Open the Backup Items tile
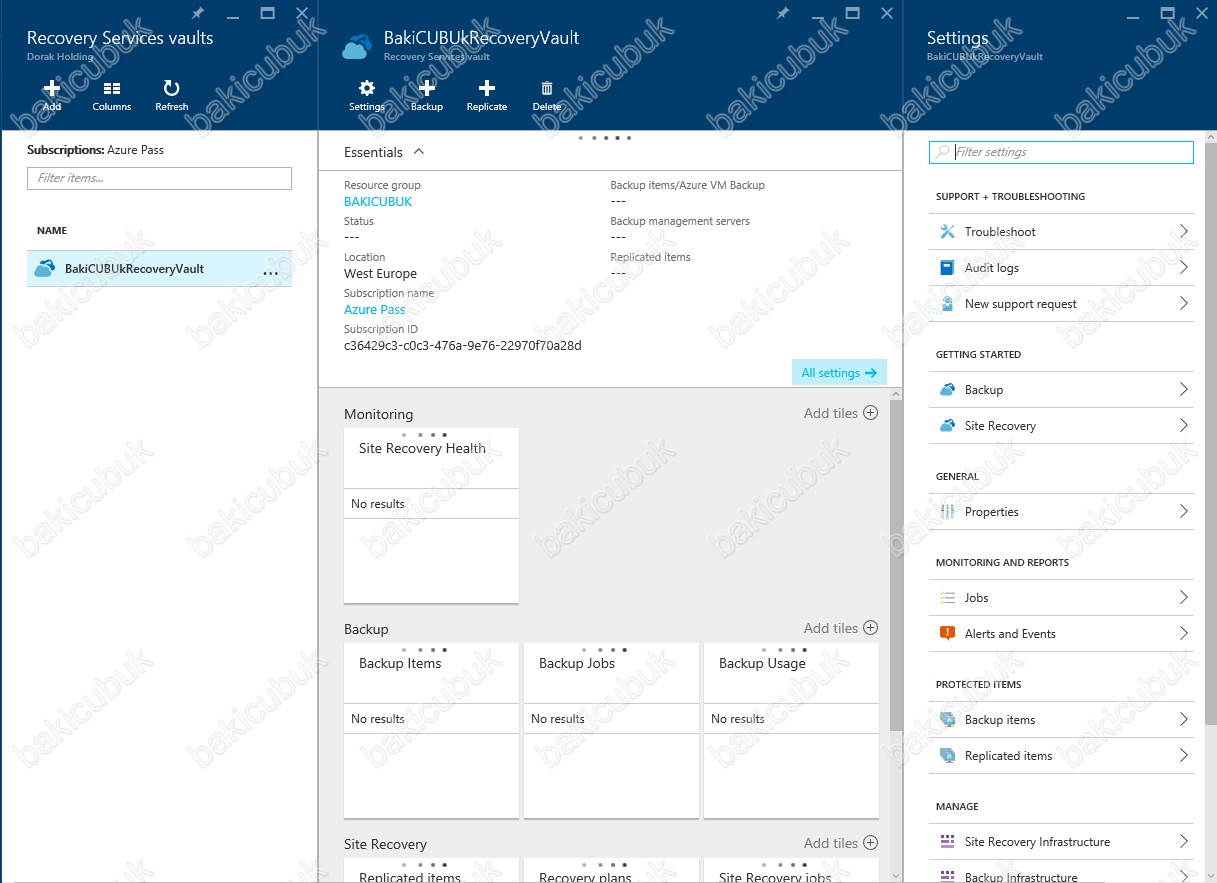Viewport: 1217px width, 883px height. tap(431, 731)
